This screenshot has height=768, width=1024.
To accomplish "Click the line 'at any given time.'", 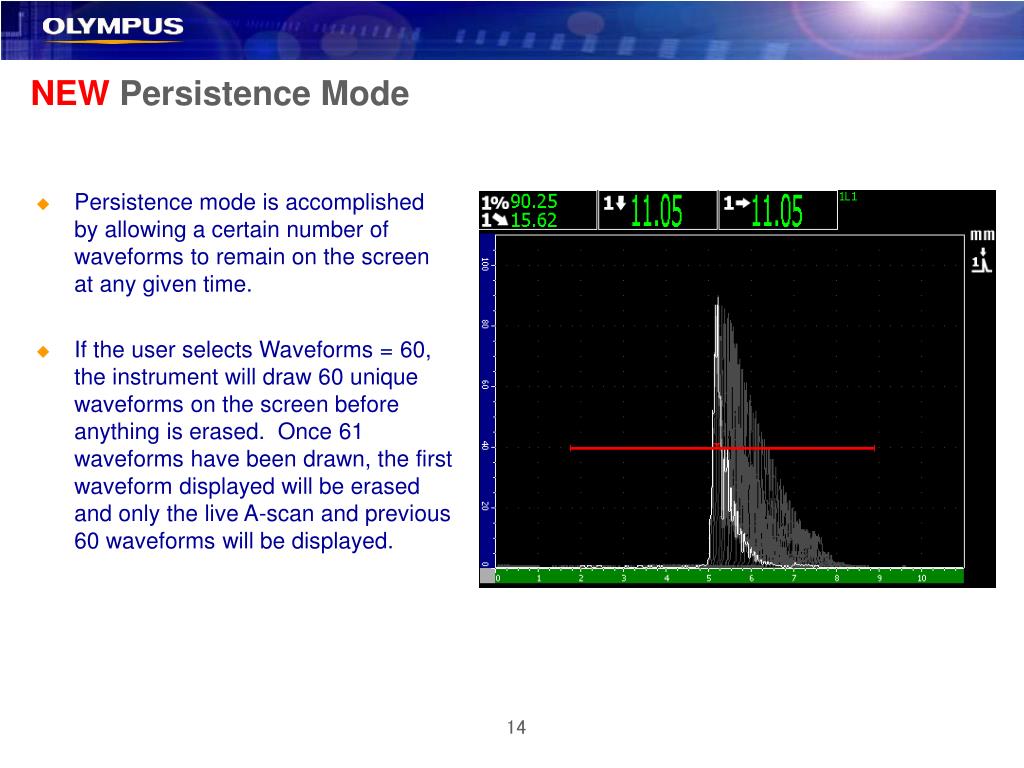I will 163,285.
